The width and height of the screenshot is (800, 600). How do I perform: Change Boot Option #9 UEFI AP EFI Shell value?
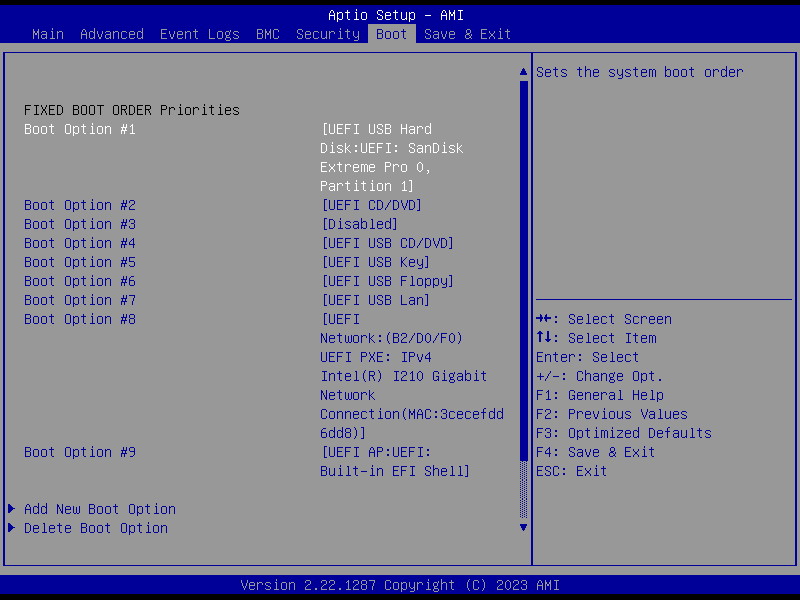pos(395,462)
